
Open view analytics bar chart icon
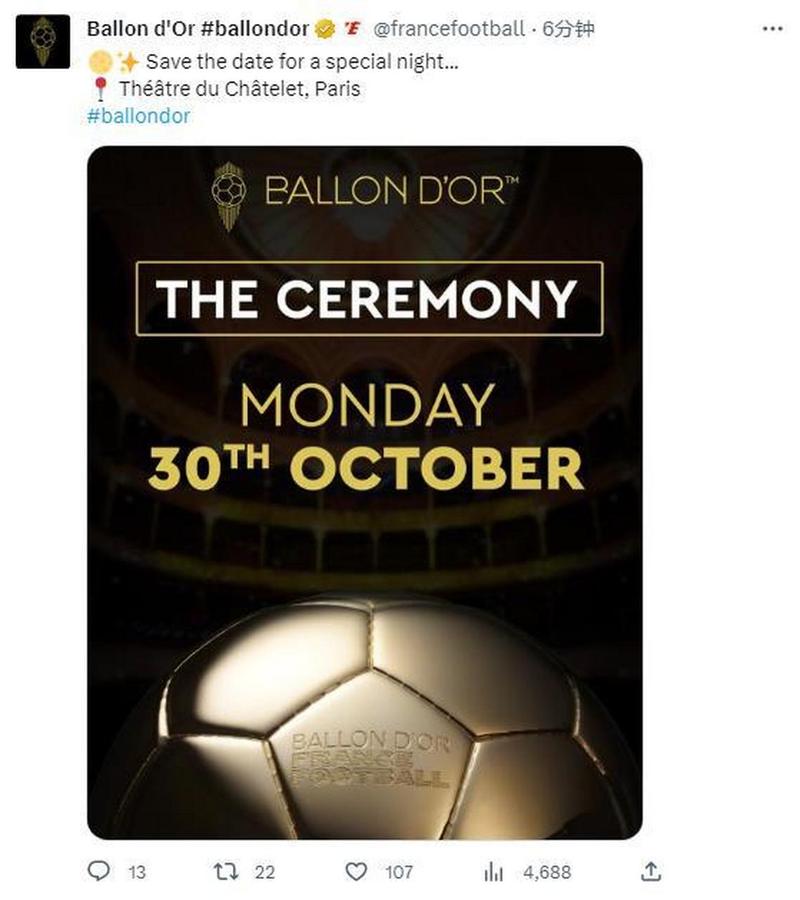tap(493, 872)
